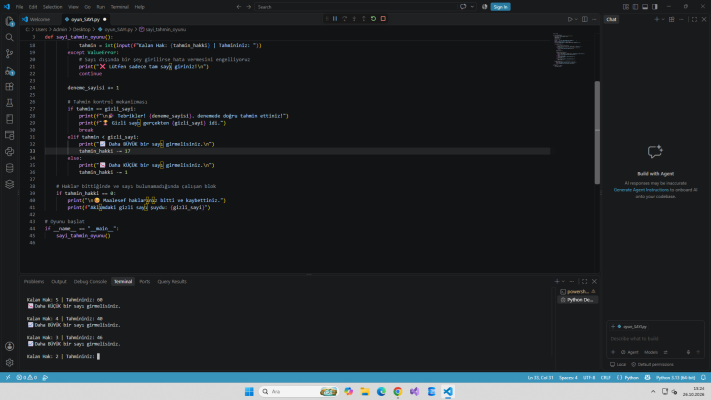Click the chat input 'Describe what to build'
Image resolution: width=711 pixels, height=400 pixels.
(x=655, y=339)
